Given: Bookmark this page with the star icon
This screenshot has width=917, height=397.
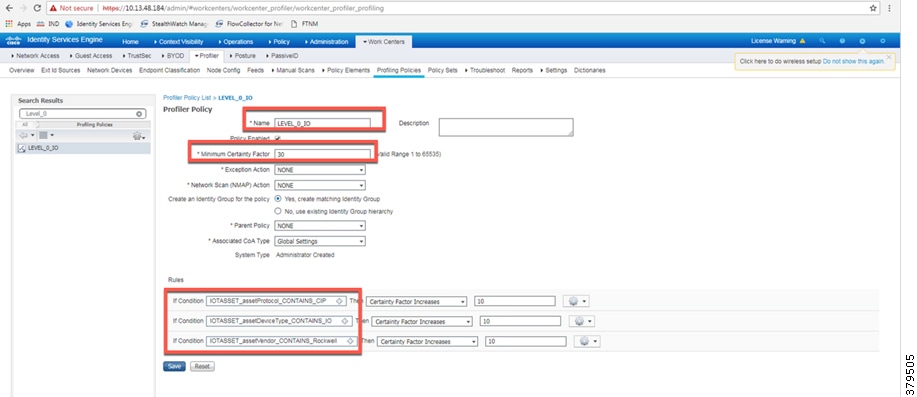Looking at the screenshot, I should tap(873, 8).
